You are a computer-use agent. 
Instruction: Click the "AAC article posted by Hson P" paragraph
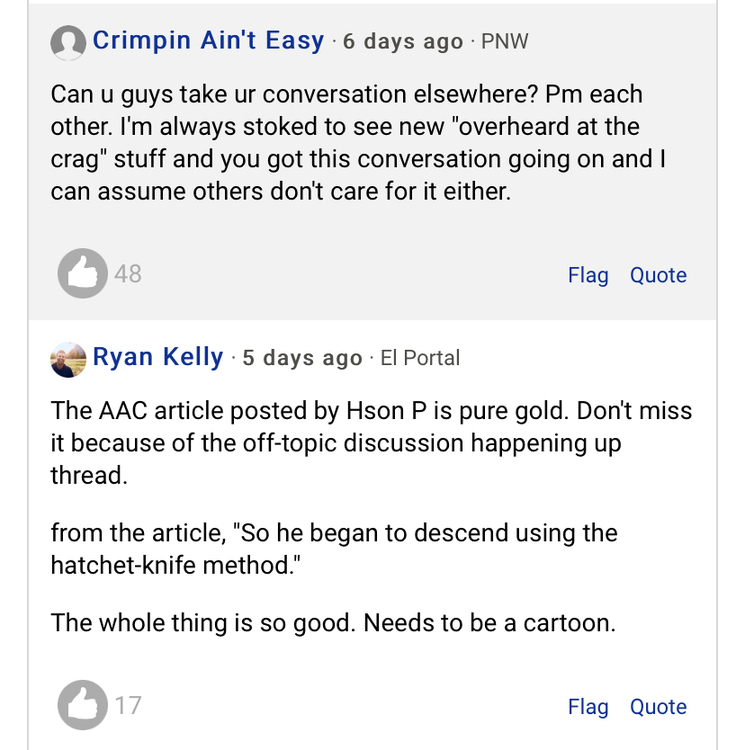[x=370, y=443]
